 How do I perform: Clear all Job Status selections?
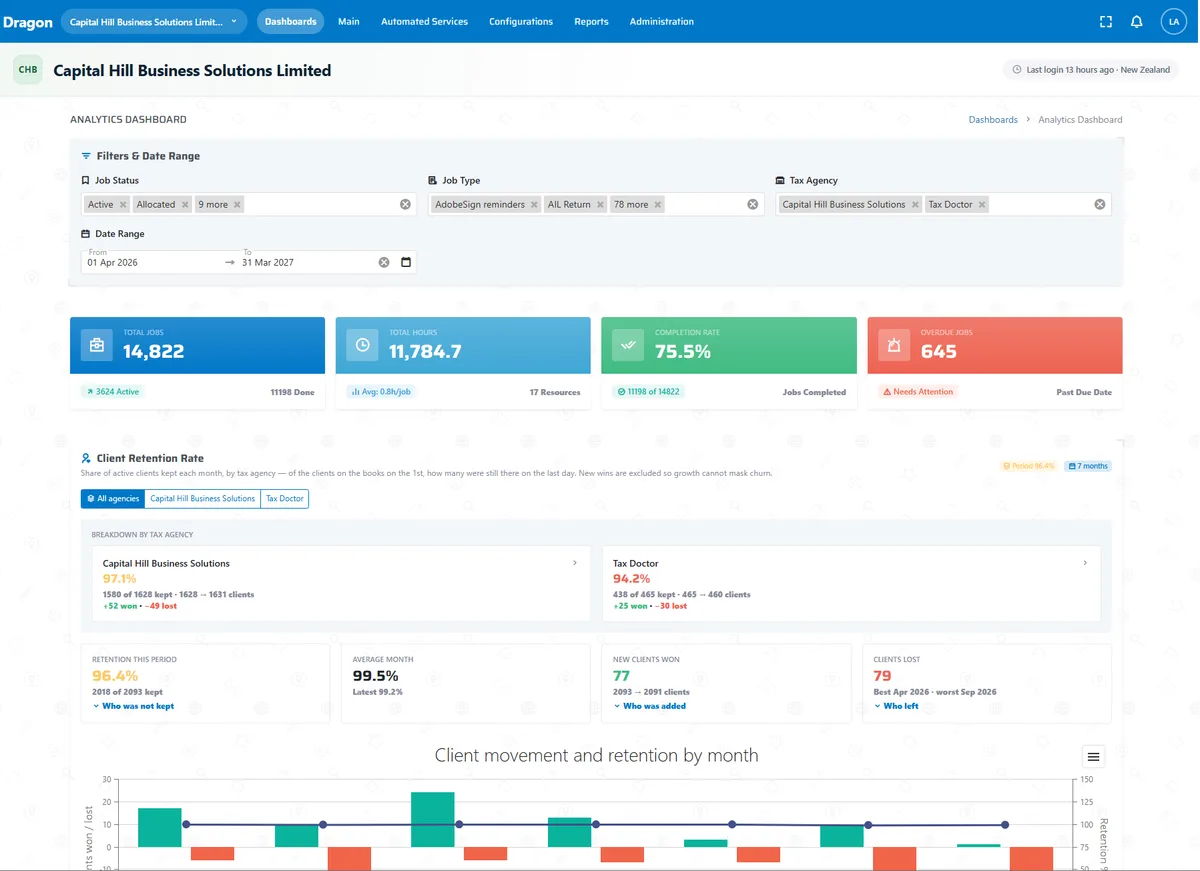[x=405, y=204]
